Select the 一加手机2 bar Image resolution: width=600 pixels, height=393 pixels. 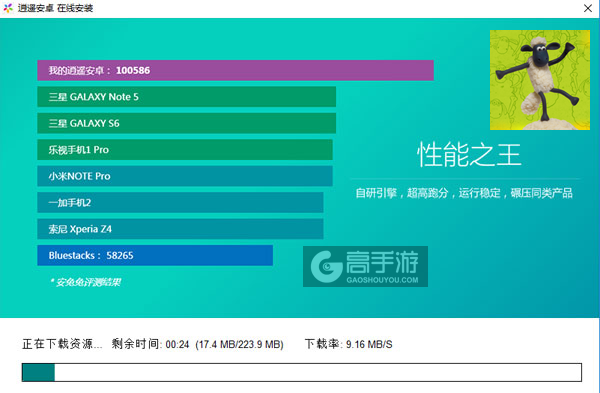(x=180, y=202)
